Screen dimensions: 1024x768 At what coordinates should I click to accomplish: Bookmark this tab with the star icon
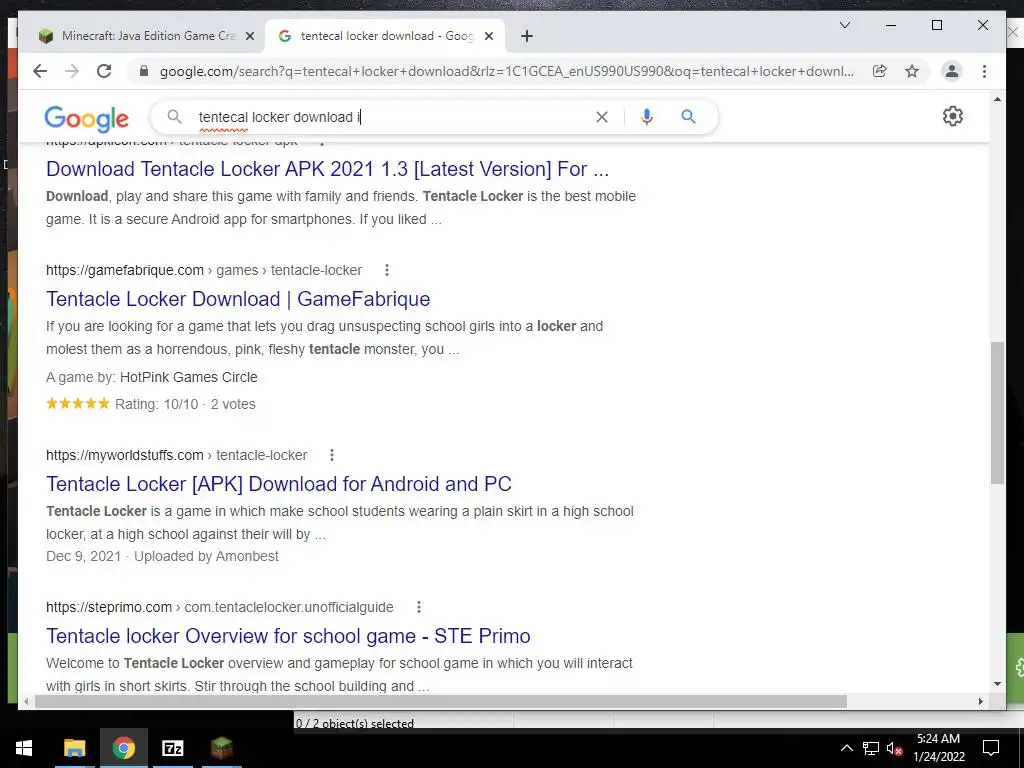point(912,71)
